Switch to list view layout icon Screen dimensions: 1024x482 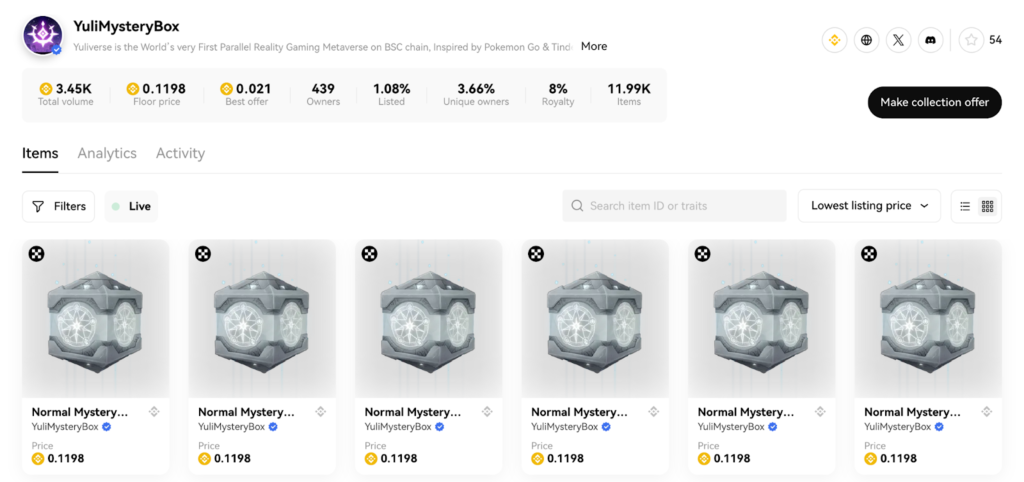pyautogui.click(x=965, y=206)
